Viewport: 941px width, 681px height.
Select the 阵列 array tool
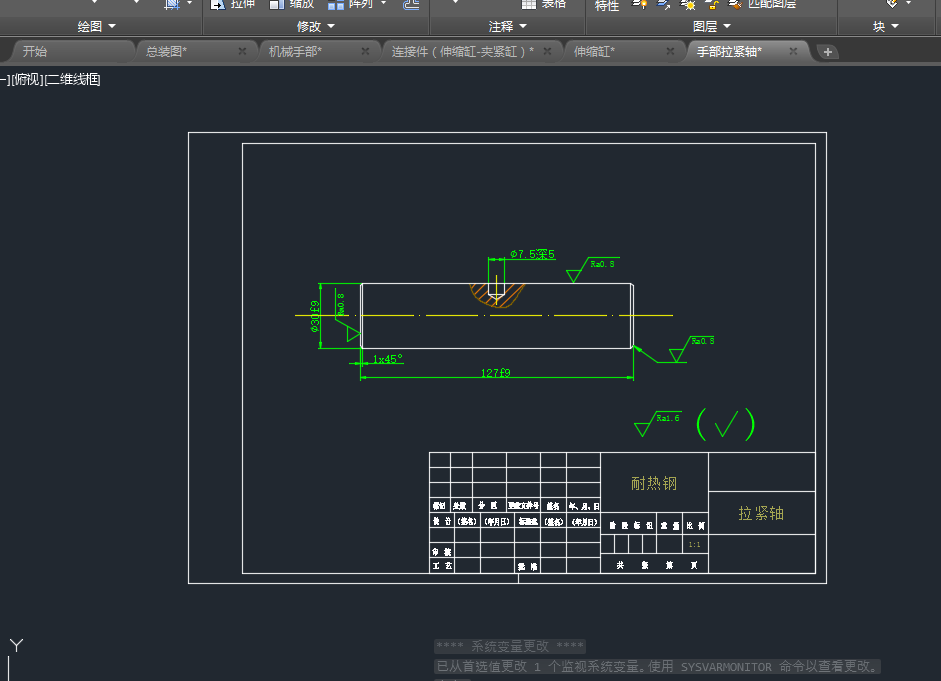point(351,4)
